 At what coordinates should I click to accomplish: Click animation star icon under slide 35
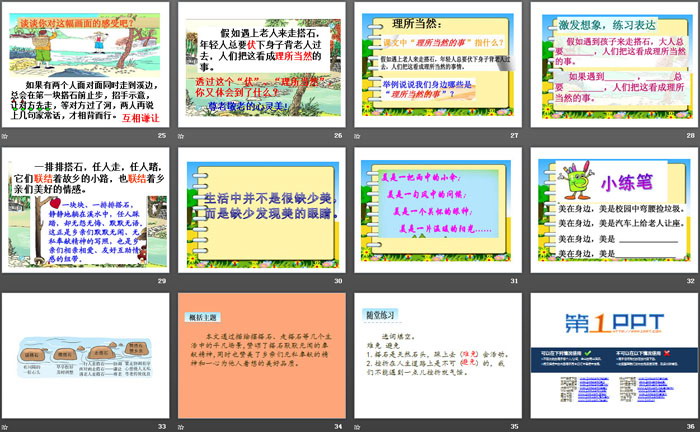tap(357, 427)
